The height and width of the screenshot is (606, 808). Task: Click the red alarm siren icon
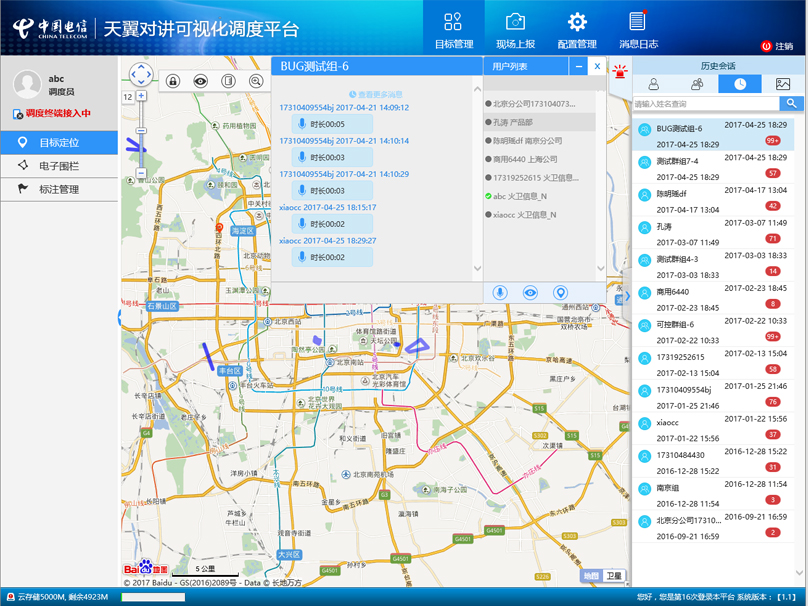(x=620, y=72)
